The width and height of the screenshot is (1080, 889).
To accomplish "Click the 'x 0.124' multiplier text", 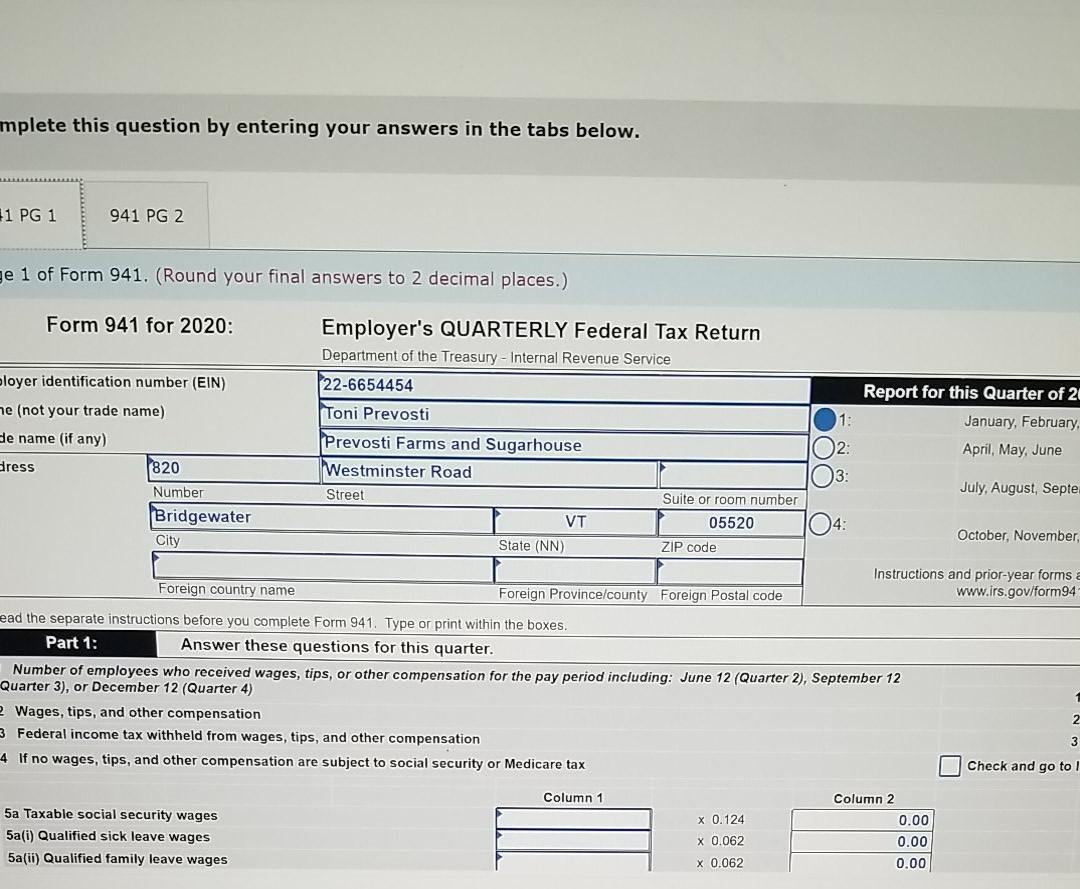I will pos(720,819).
